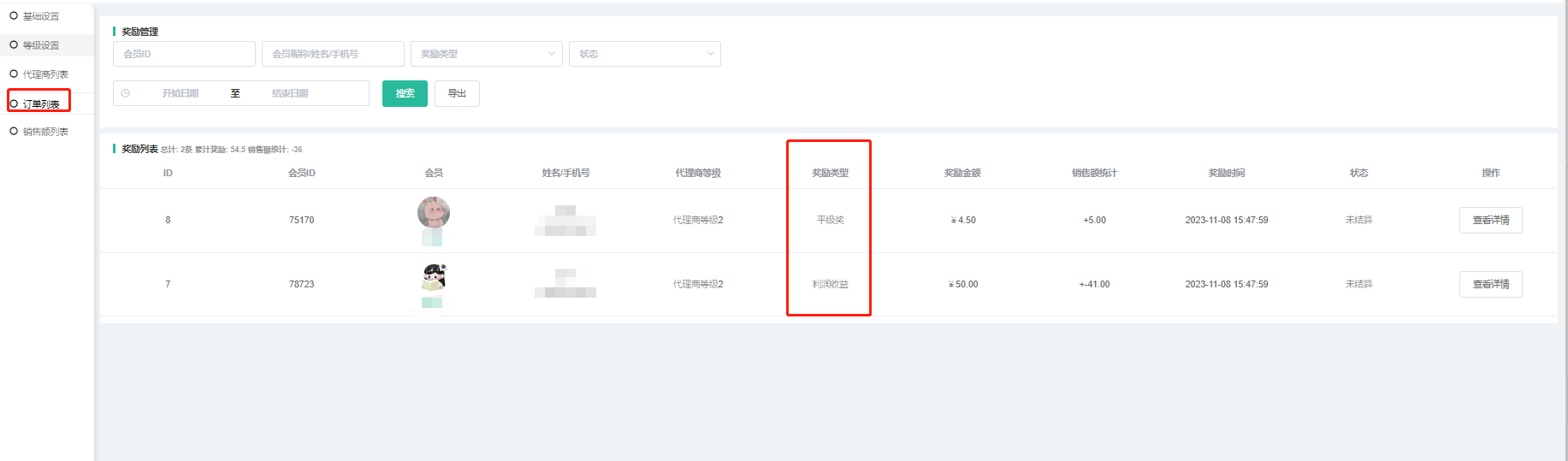Click the +5.00 sales value
1568x461 pixels.
1094,220
